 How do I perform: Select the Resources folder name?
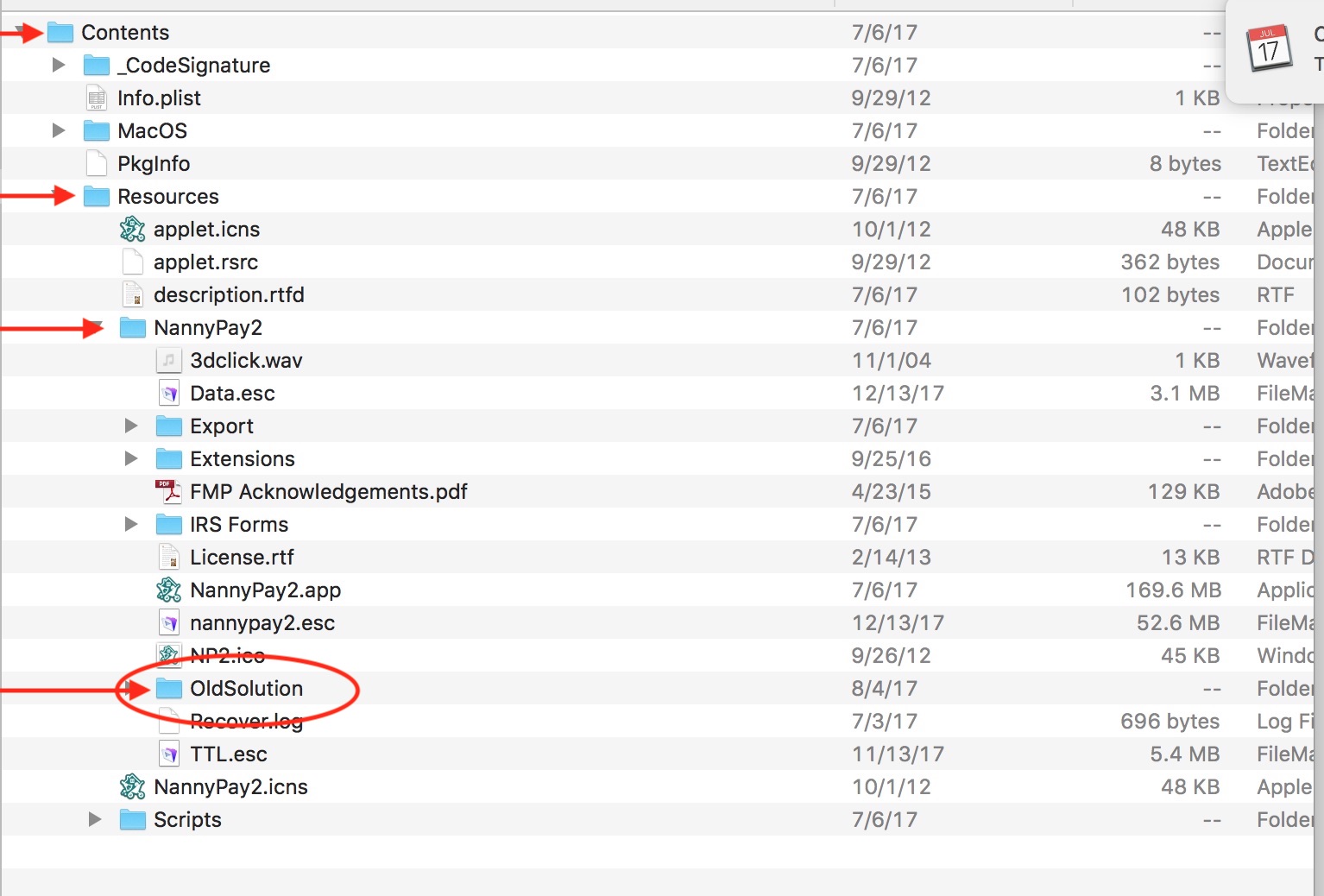click(168, 197)
